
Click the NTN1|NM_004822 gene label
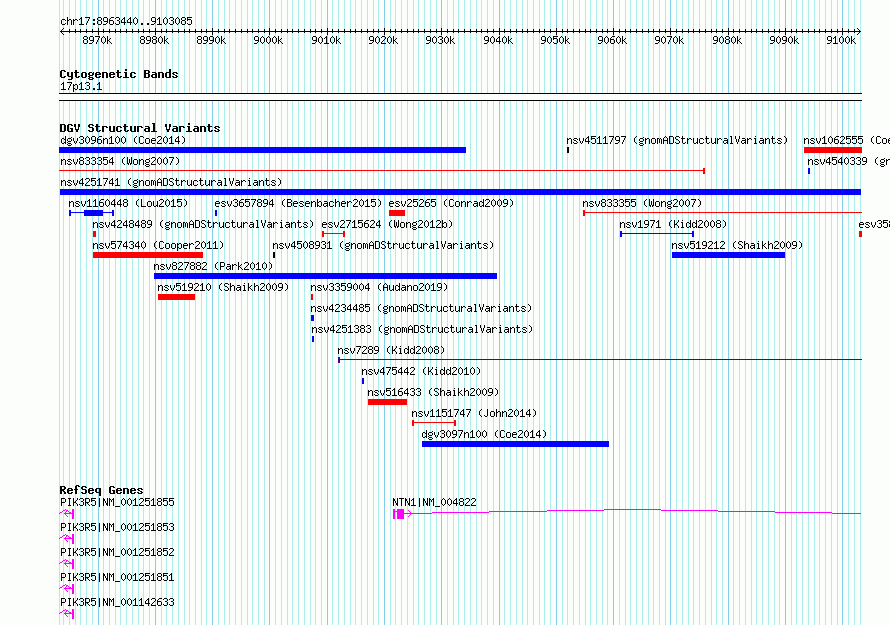[x=434, y=502]
